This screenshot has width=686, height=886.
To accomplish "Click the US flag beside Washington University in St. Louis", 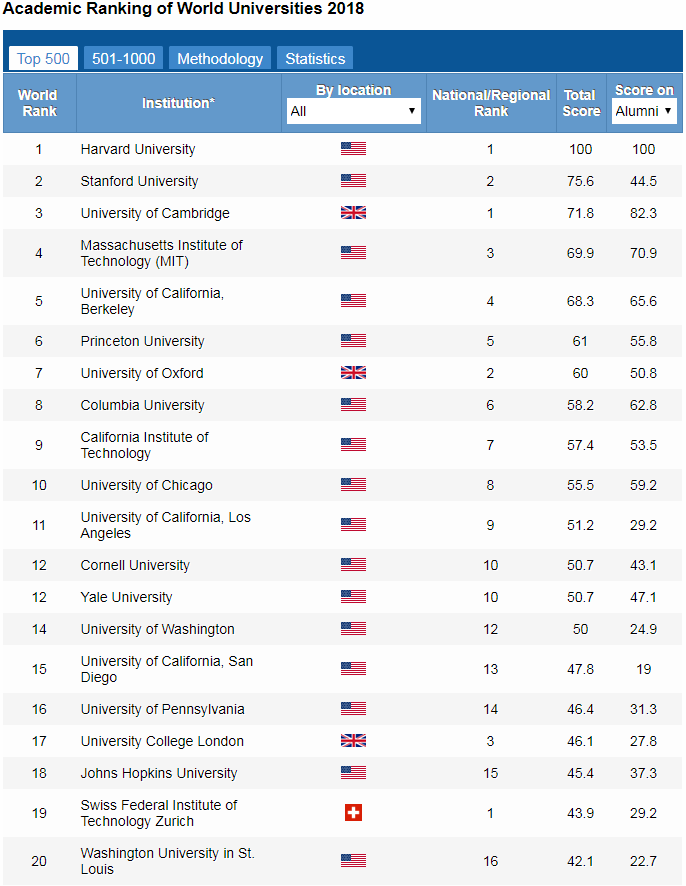I will click(x=353, y=861).
